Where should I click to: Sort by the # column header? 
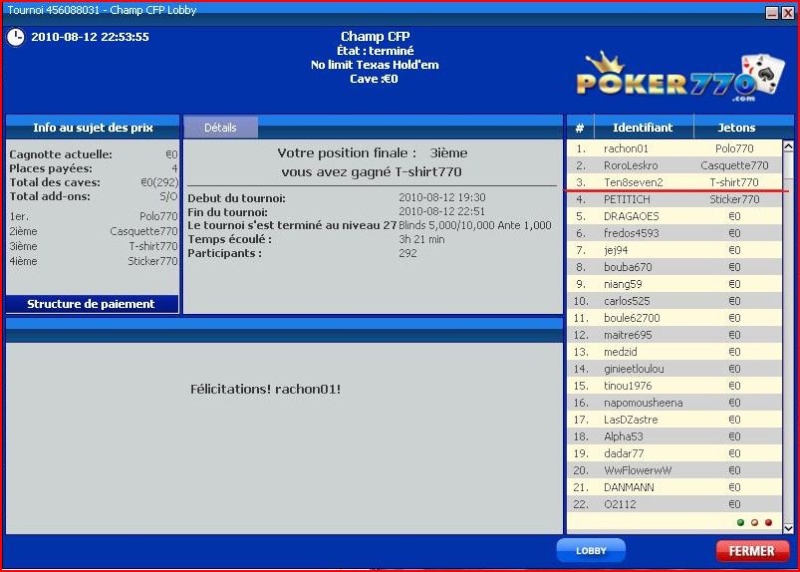pos(580,128)
